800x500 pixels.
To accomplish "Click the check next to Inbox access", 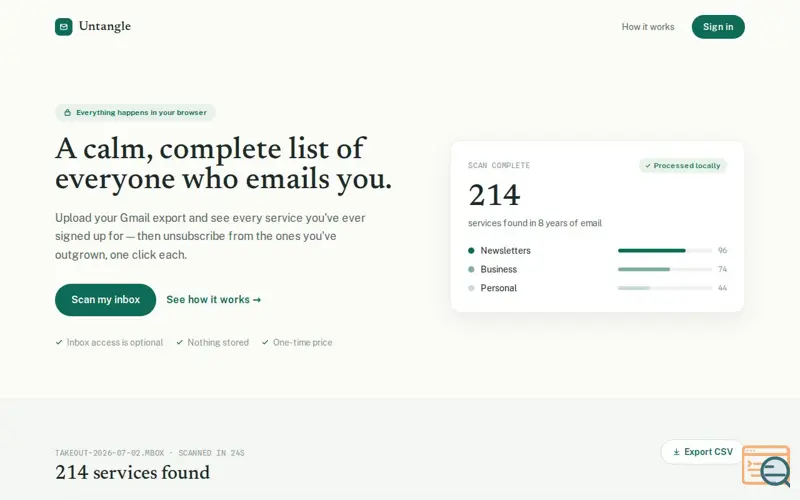I will point(59,342).
